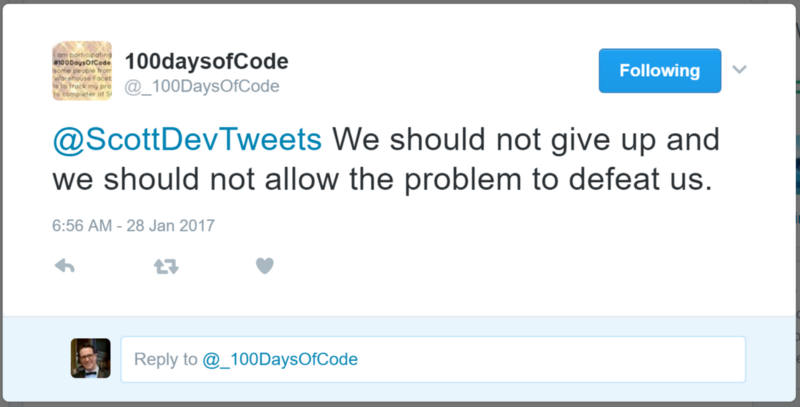This screenshot has height=407, width=800.
Task: Open the @ScottDevTweets mention link
Action: click(x=187, y=139)
